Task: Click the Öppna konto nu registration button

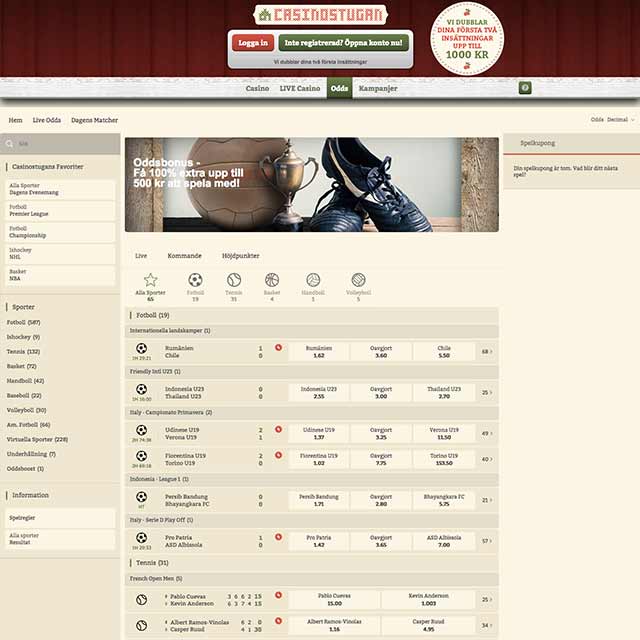Action: pos(343,43)
